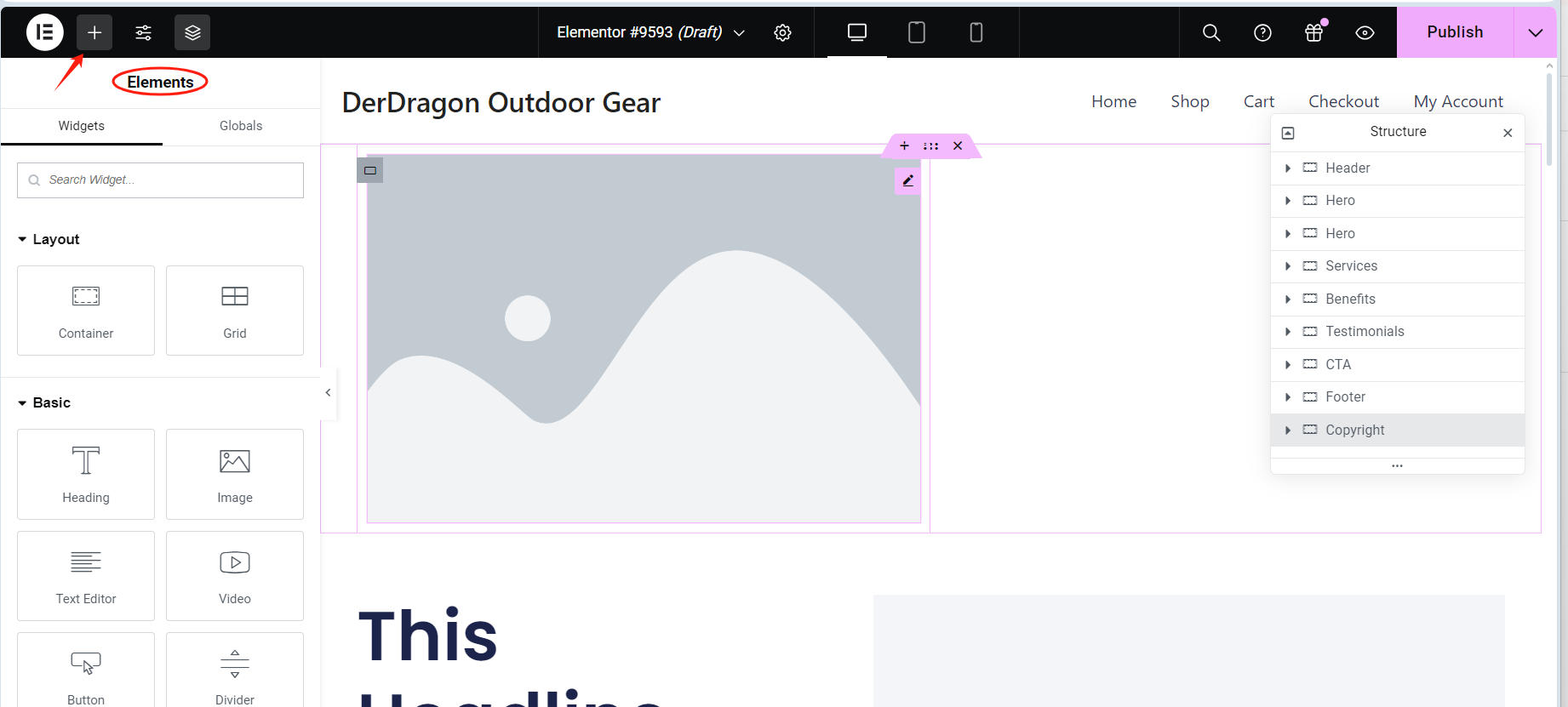Open the What's New gift icon

click(x=1313, y=32)
